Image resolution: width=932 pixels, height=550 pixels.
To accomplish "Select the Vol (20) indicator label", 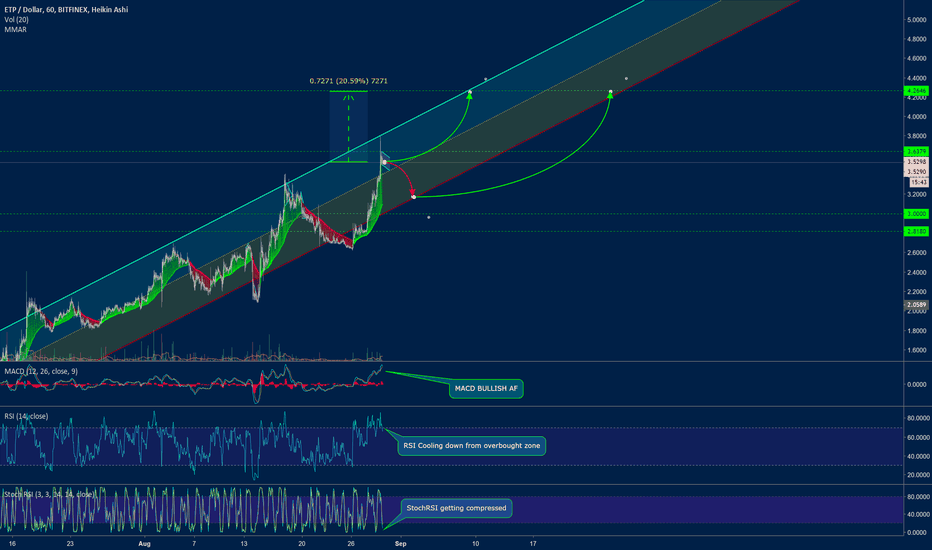I will 17,20.
